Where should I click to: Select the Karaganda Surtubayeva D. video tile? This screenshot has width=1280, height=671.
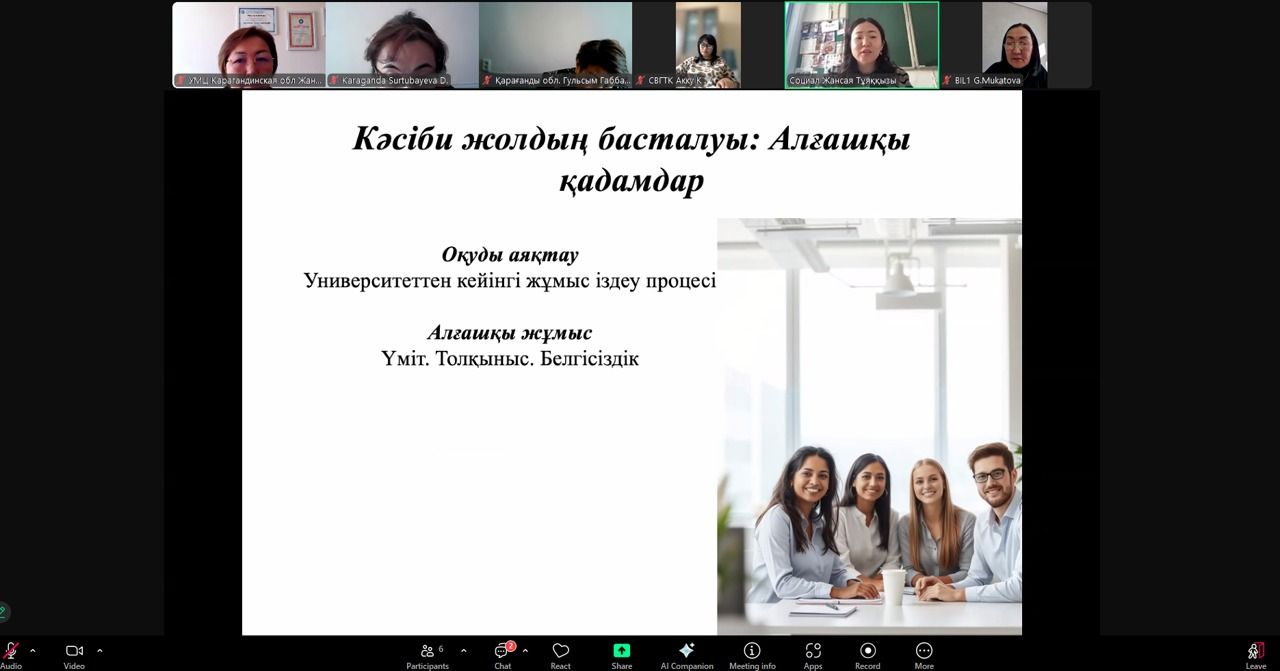tap(402, 45)
